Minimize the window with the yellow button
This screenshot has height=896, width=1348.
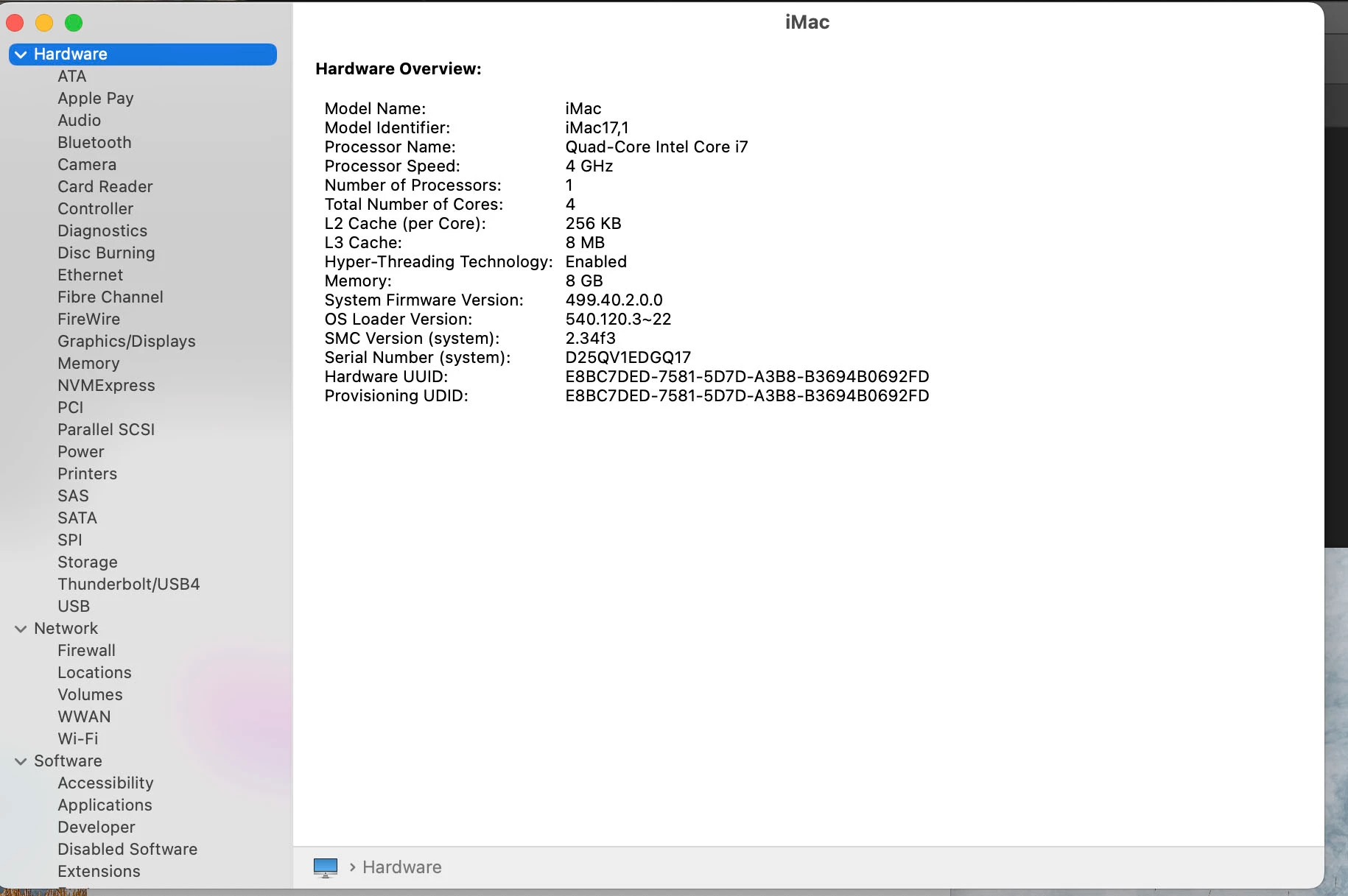[44, 23]
